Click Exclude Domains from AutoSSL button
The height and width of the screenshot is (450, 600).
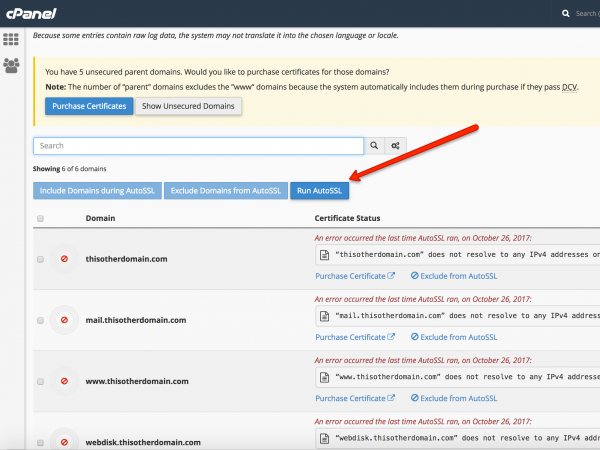[x=225, y=190]
